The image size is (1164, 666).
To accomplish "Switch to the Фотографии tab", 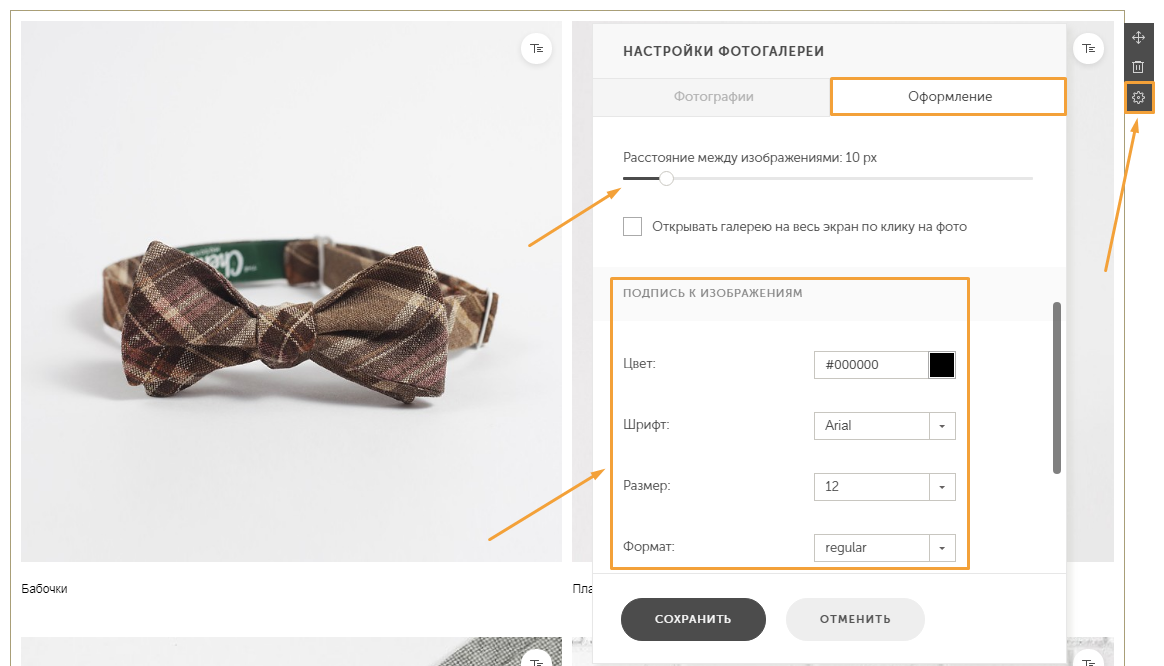I will [x=713, y=97].
